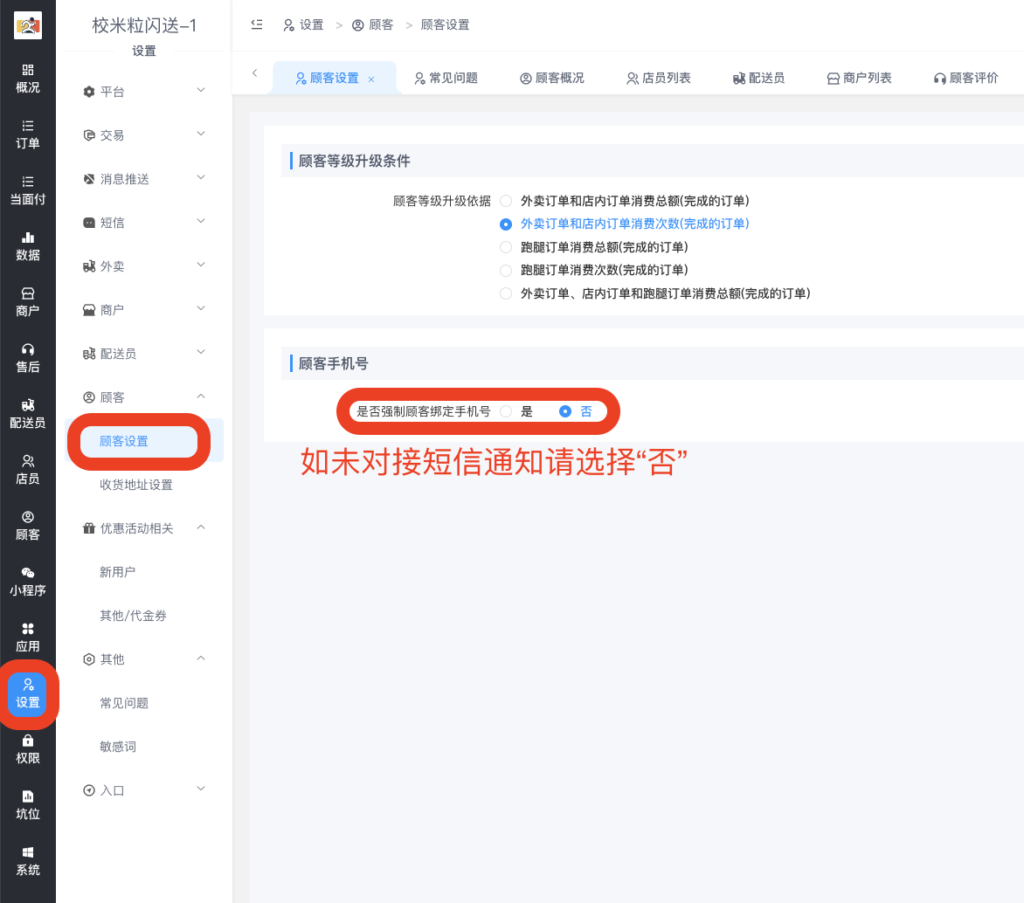Select the 数据 icon in sidebar

click(27, 243)
